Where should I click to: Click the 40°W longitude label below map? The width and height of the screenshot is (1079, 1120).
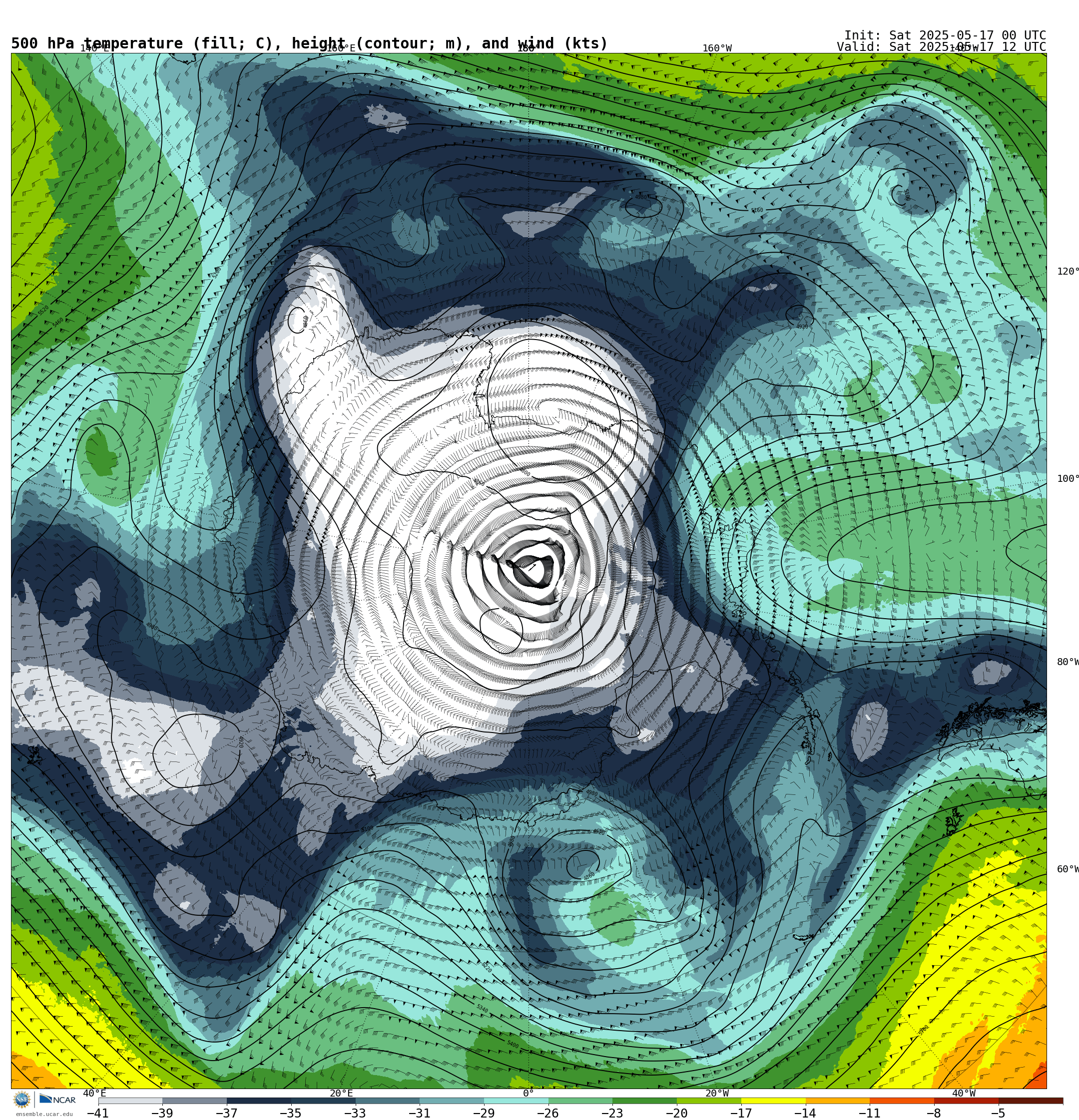pos(964,1093)
